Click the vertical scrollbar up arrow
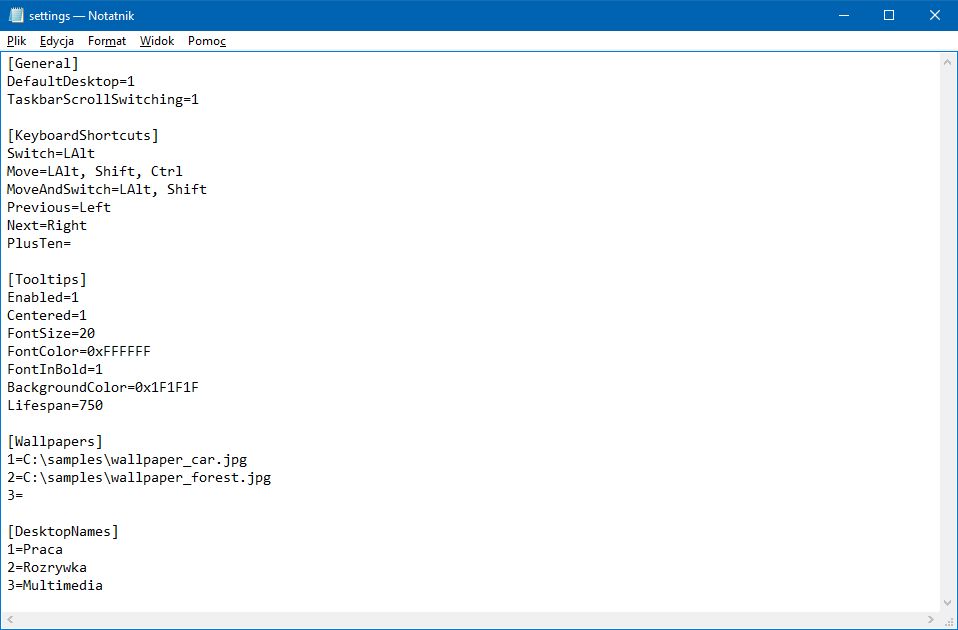The image size is (958, 630). click(x=948, y=62)
